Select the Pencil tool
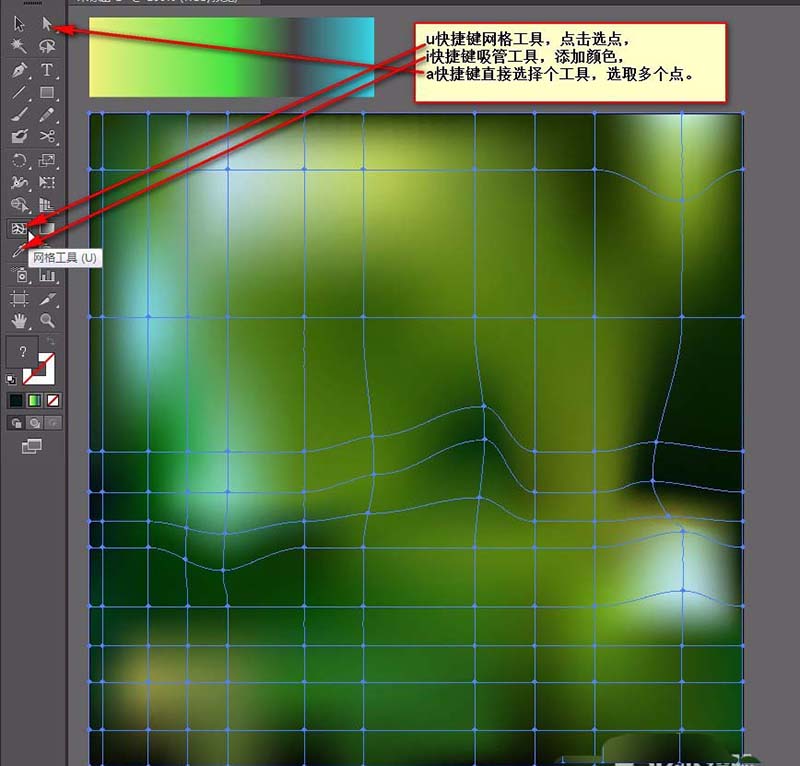The height and width of the screenshot is (766, 800). pyautogui.click(x=47, y=115)
